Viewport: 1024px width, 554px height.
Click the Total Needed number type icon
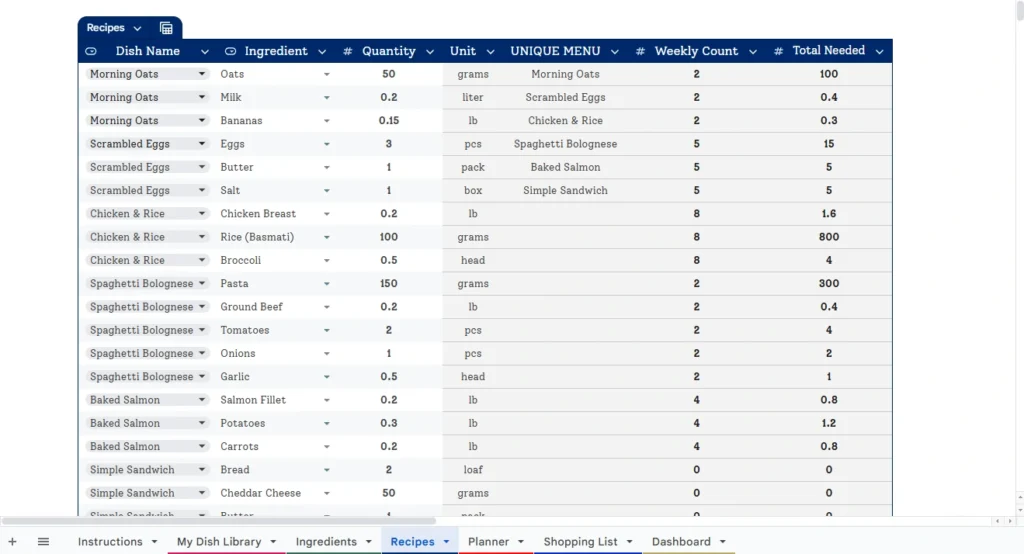point(778,51)
